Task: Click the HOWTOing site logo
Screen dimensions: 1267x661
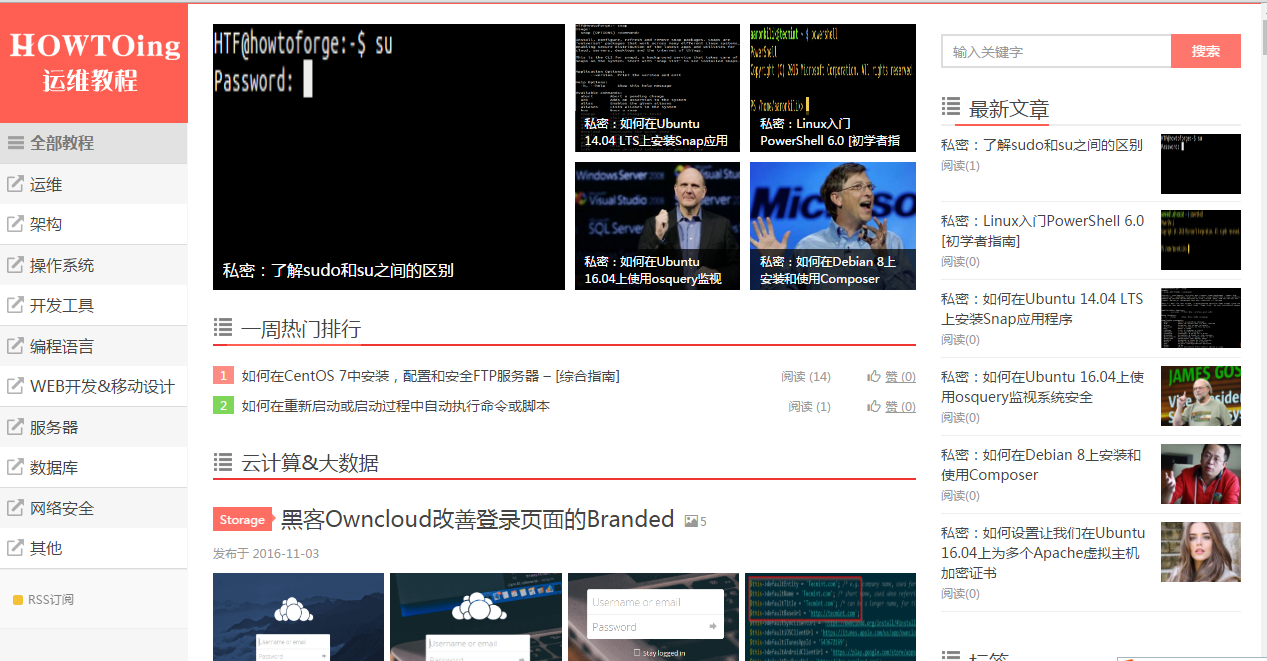Action: pyautogui.click(x=94, y=62)
